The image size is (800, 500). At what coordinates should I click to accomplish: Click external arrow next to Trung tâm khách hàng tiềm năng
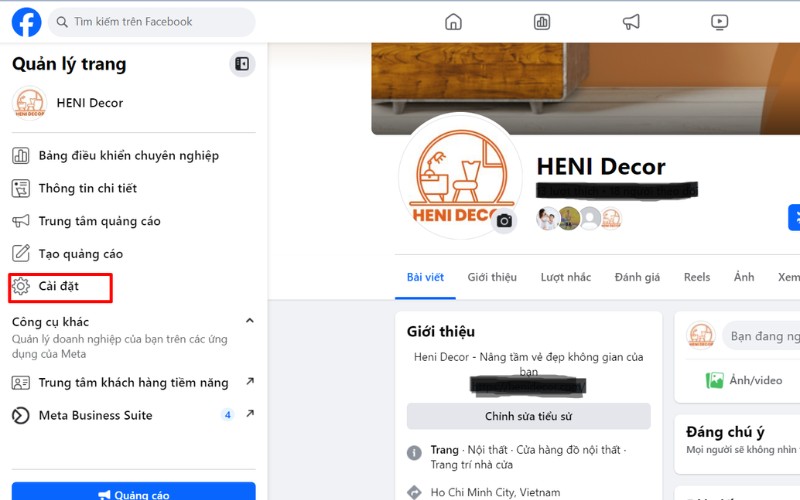point(250,381)
